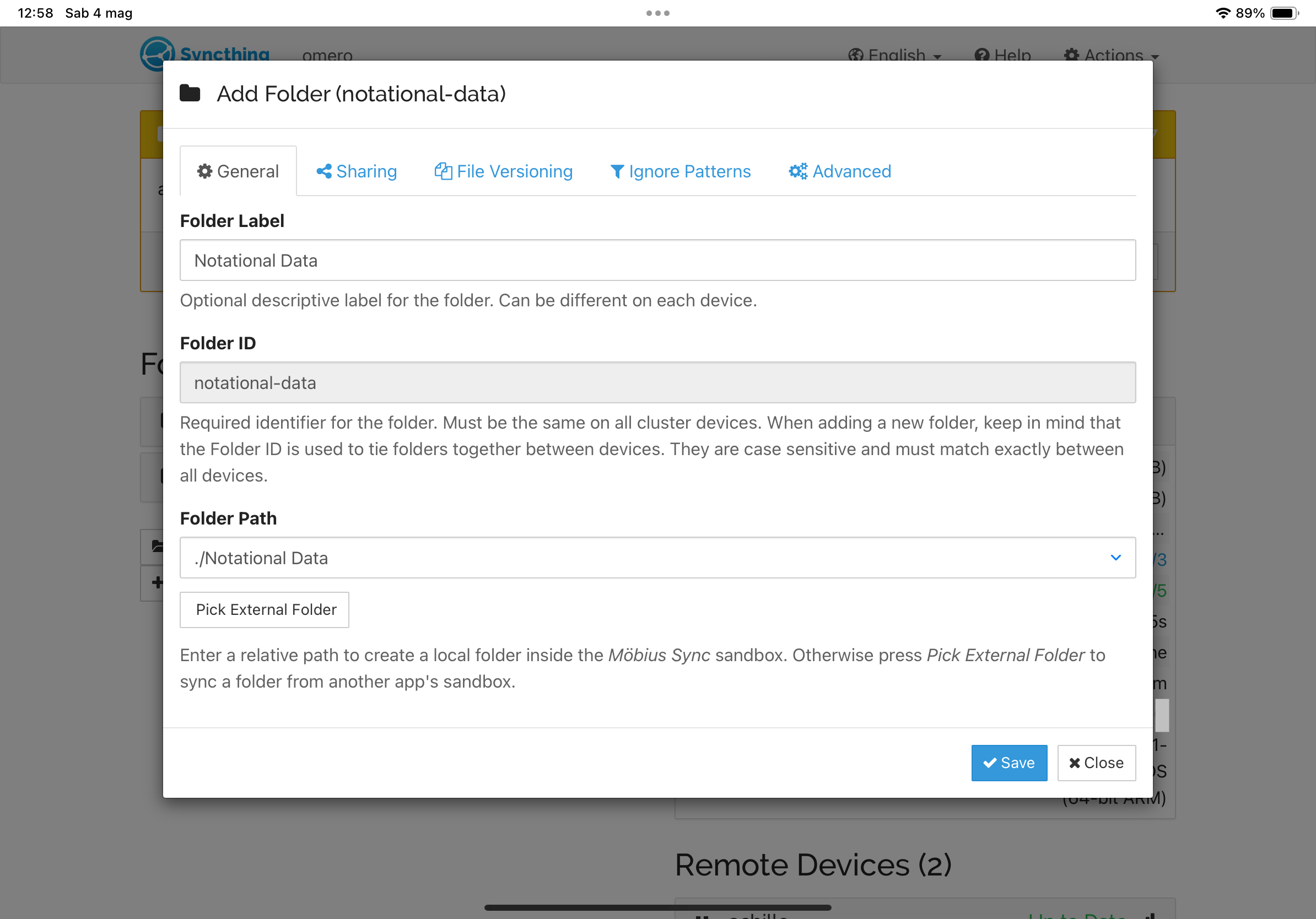
Task: Click the Folder Path input field
Action: pos(630,558)
